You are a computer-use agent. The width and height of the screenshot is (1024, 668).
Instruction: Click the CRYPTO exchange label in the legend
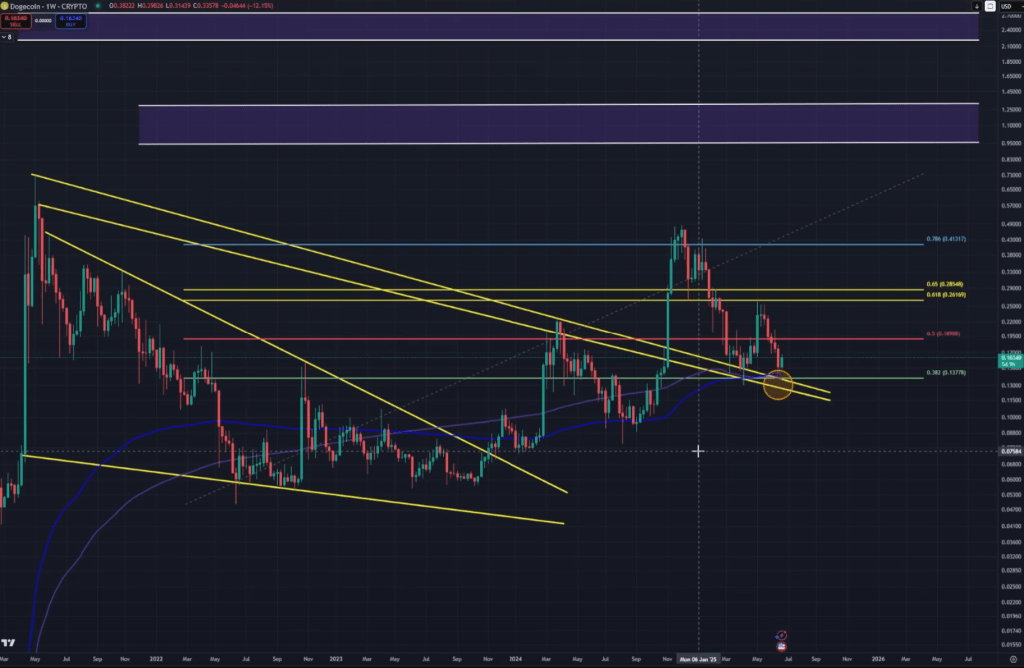(x=72, y=6)
